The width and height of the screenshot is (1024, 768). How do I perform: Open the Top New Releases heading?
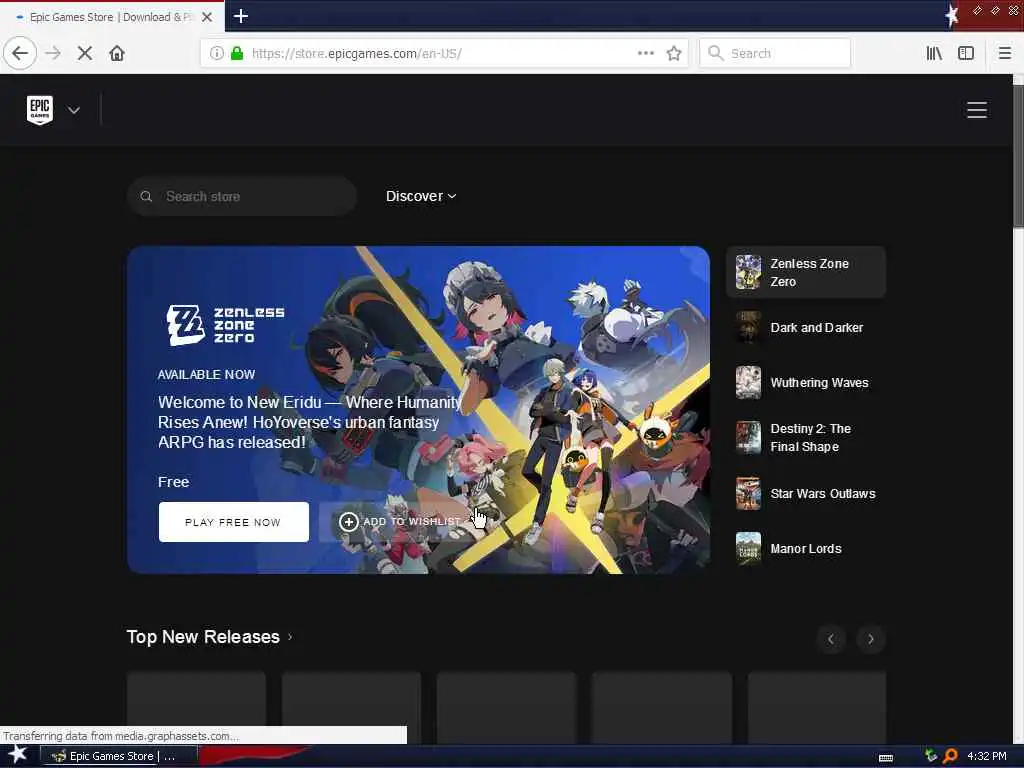pyautogui.click(x=209, y=637)
